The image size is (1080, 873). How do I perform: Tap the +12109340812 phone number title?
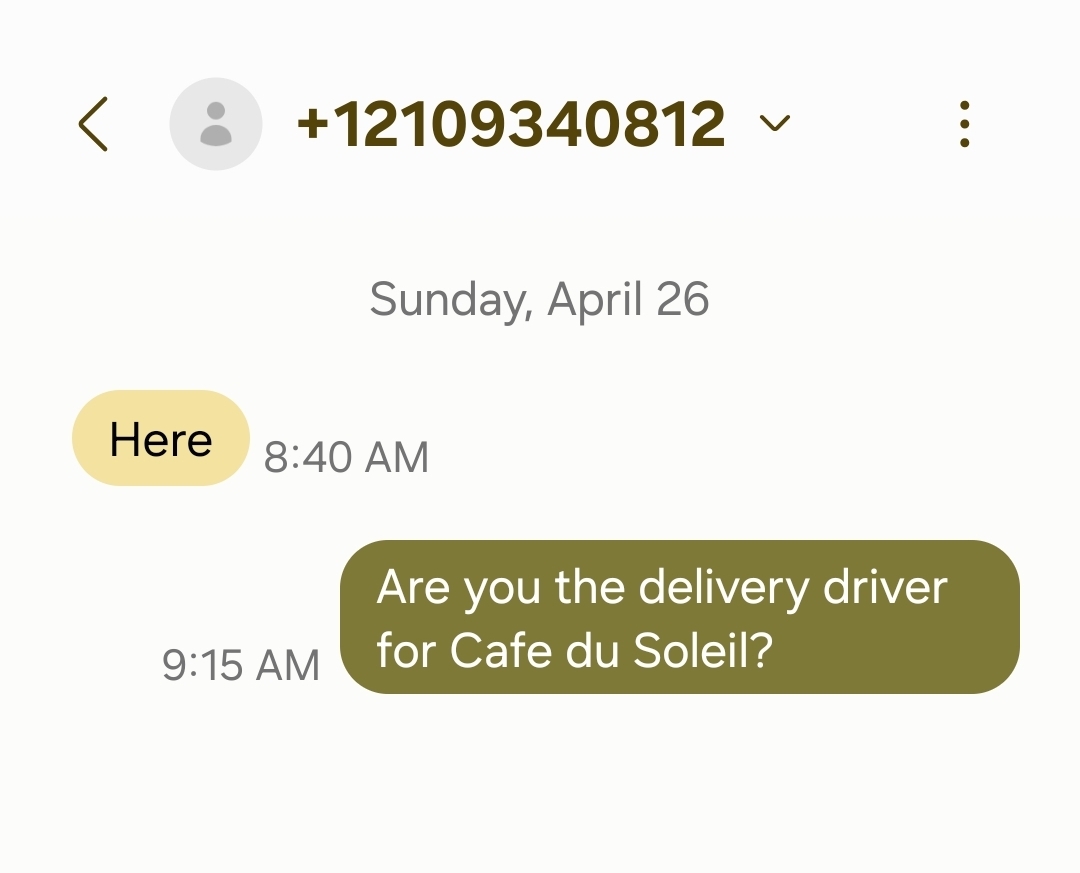coord(511,125)
